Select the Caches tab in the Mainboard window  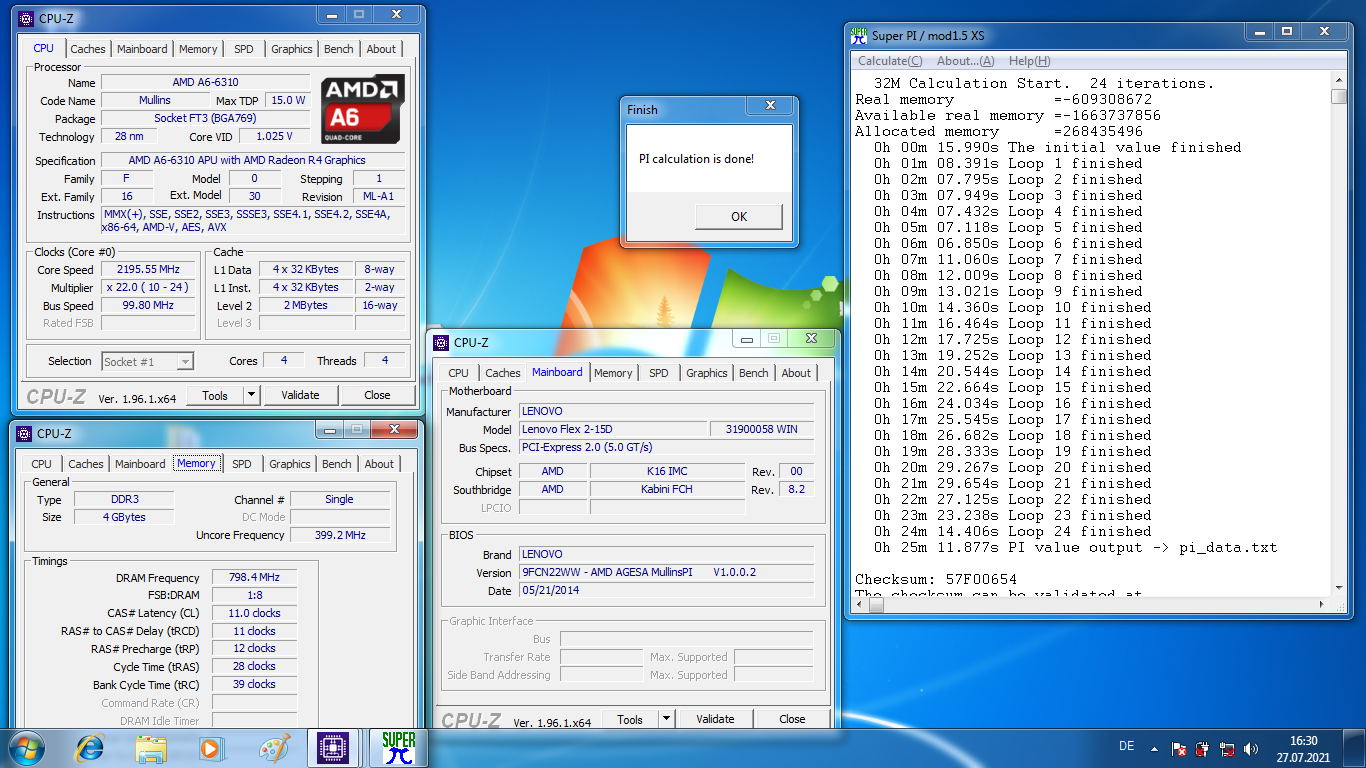503,373
